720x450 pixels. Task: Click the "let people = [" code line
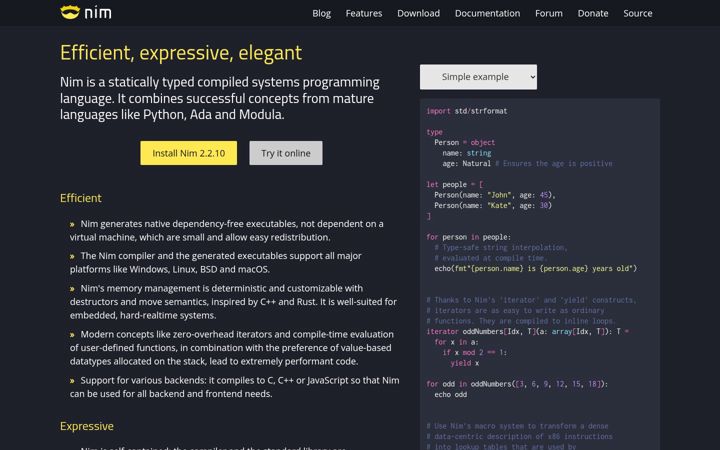click(455, 185)
